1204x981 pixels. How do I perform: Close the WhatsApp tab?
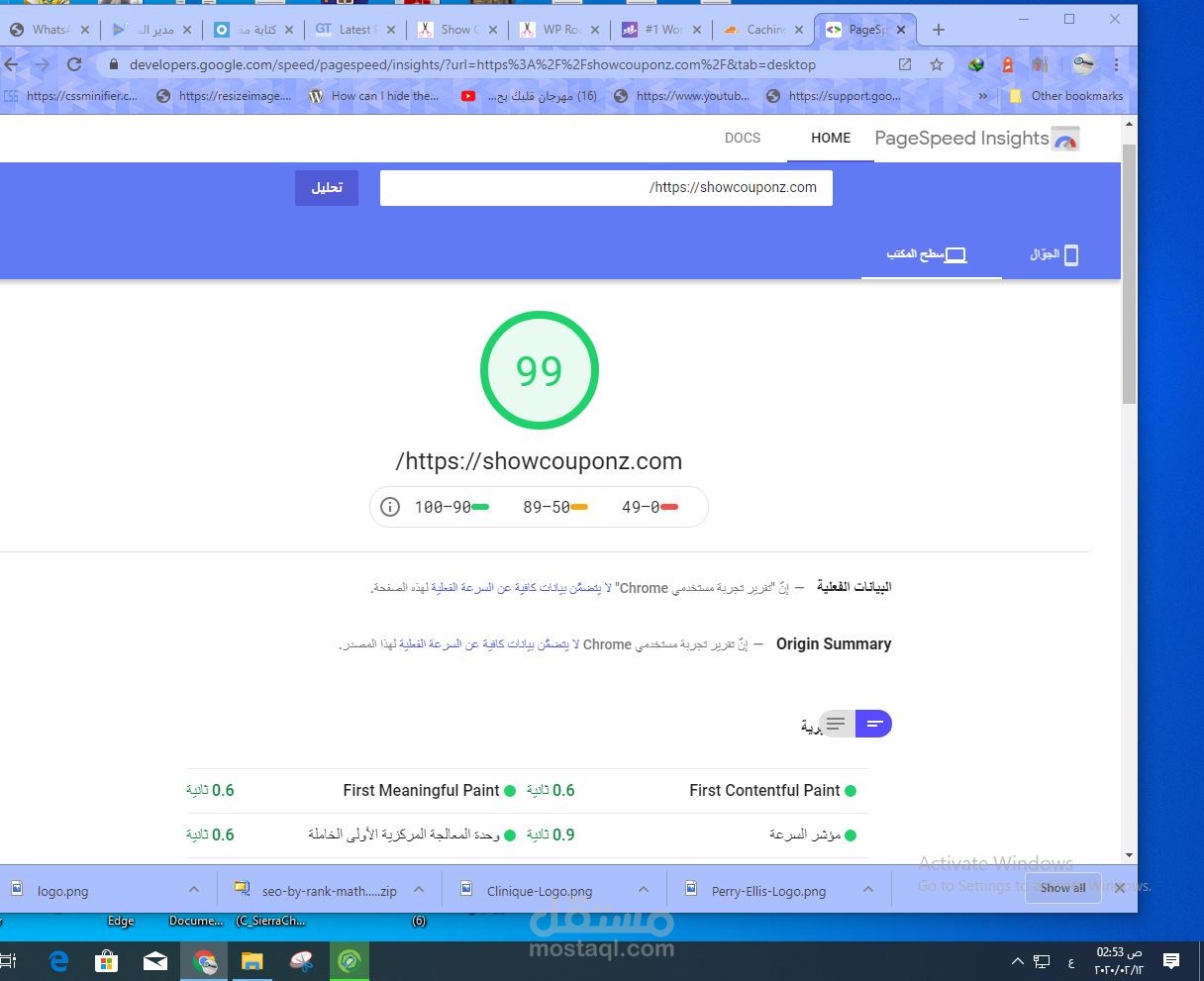pyautogui.click(x=85, y=30)
